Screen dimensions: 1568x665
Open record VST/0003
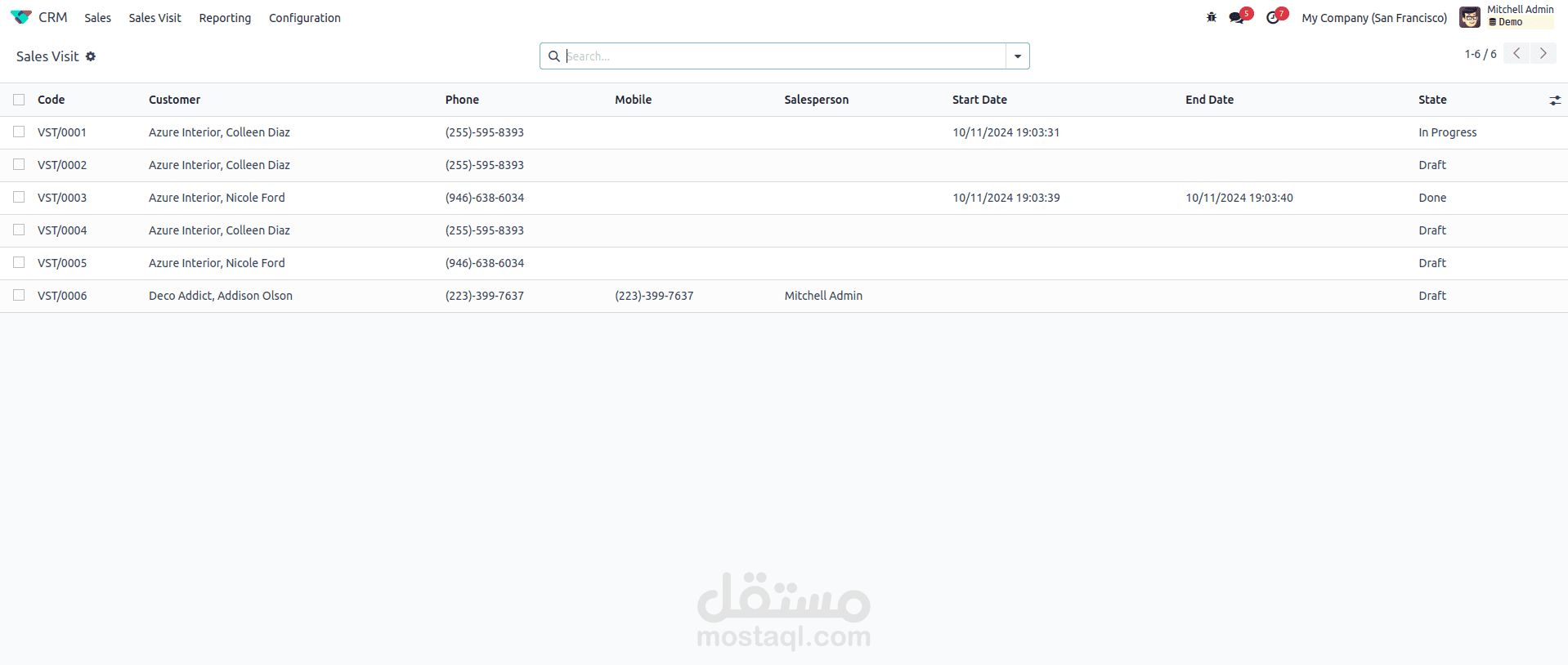tap(62, 198)
